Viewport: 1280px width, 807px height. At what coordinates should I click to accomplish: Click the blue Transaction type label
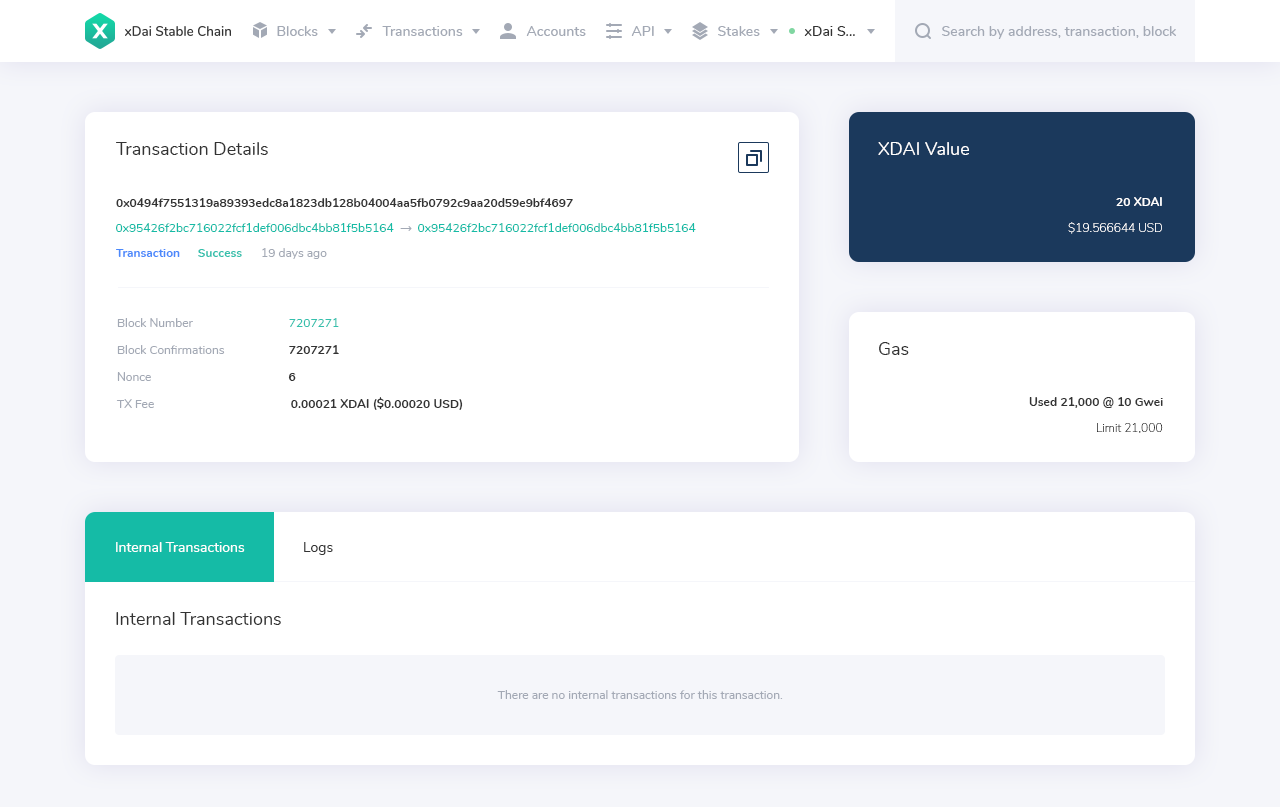tap(148, 253)
